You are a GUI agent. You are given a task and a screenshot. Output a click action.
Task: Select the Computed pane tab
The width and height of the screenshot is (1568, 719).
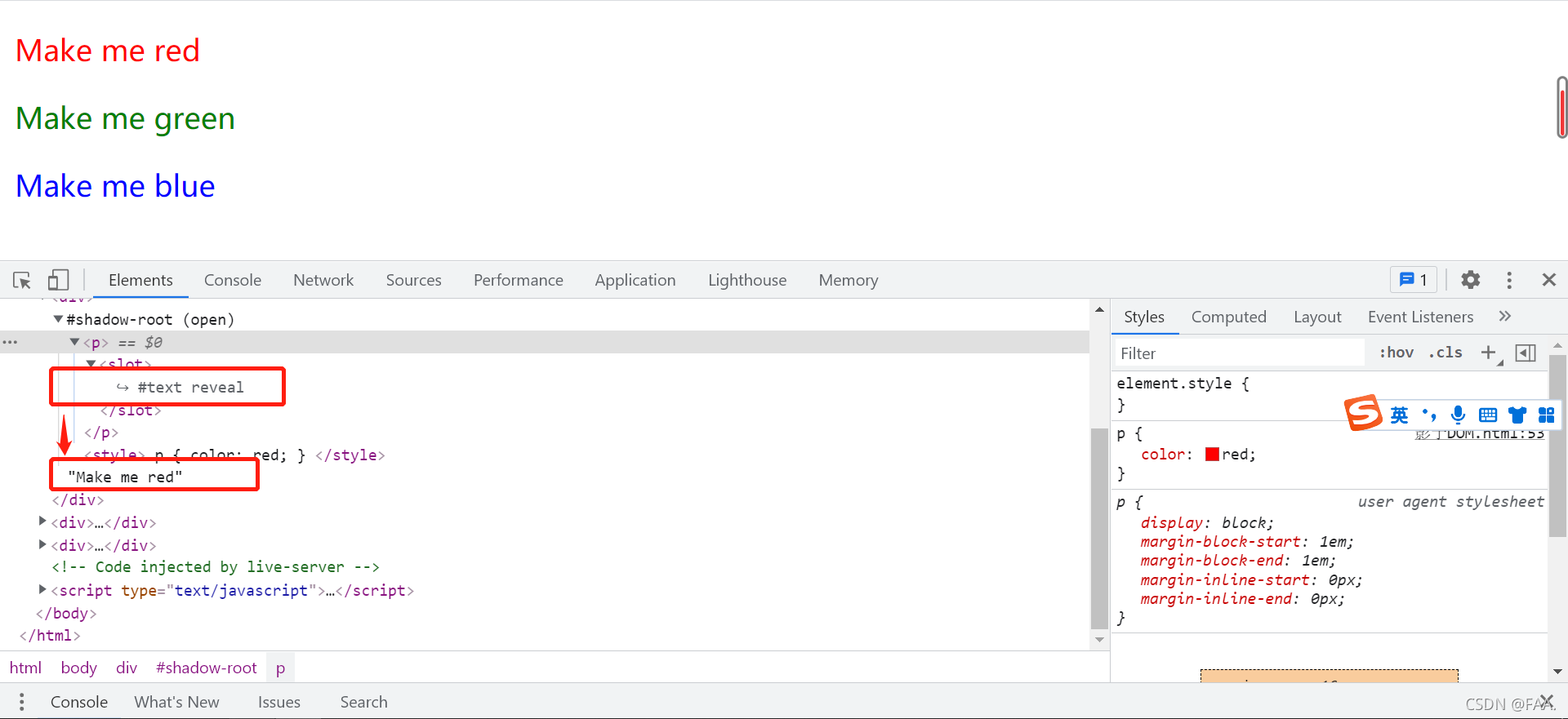tap(1229, 317)
